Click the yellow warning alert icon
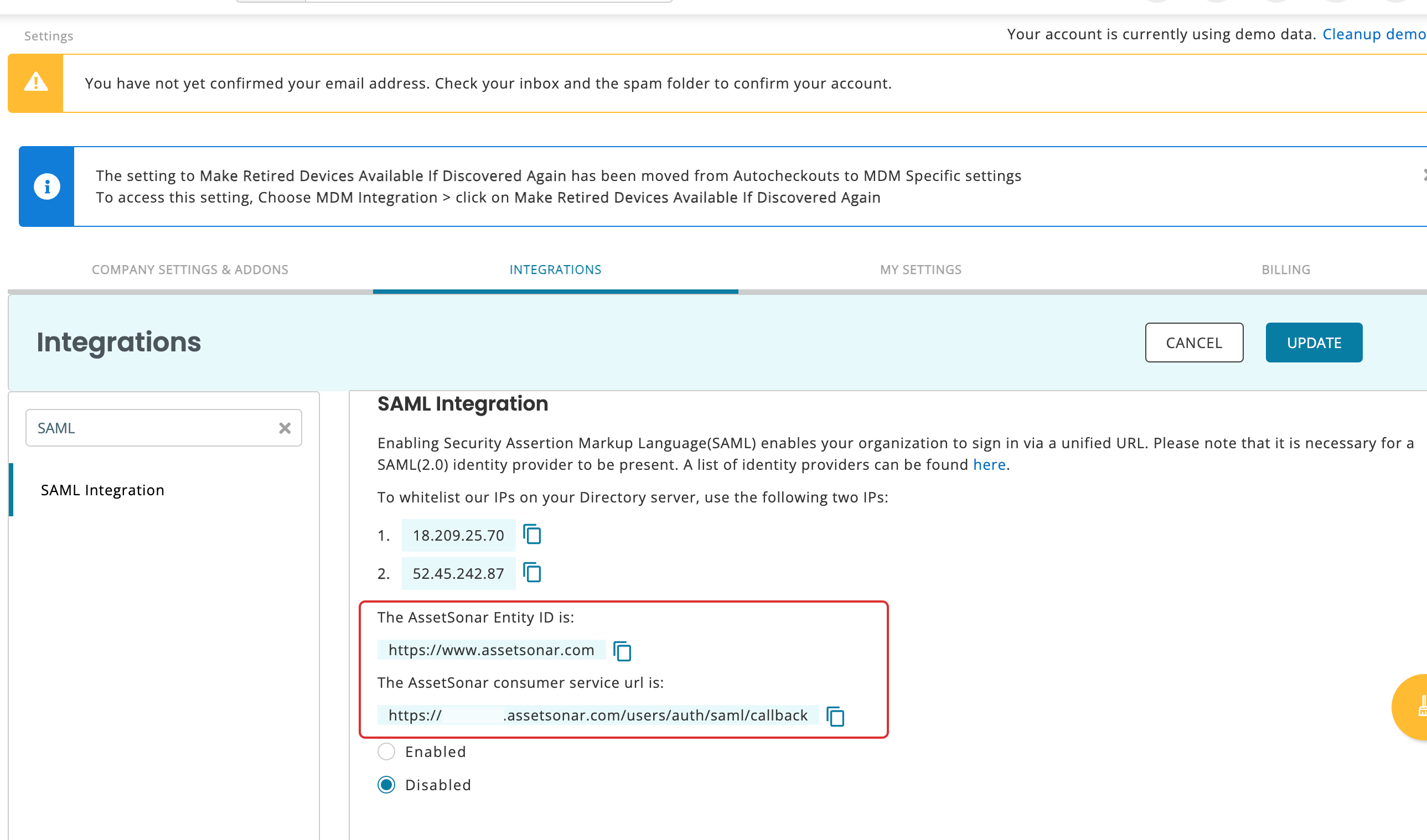 35,82
